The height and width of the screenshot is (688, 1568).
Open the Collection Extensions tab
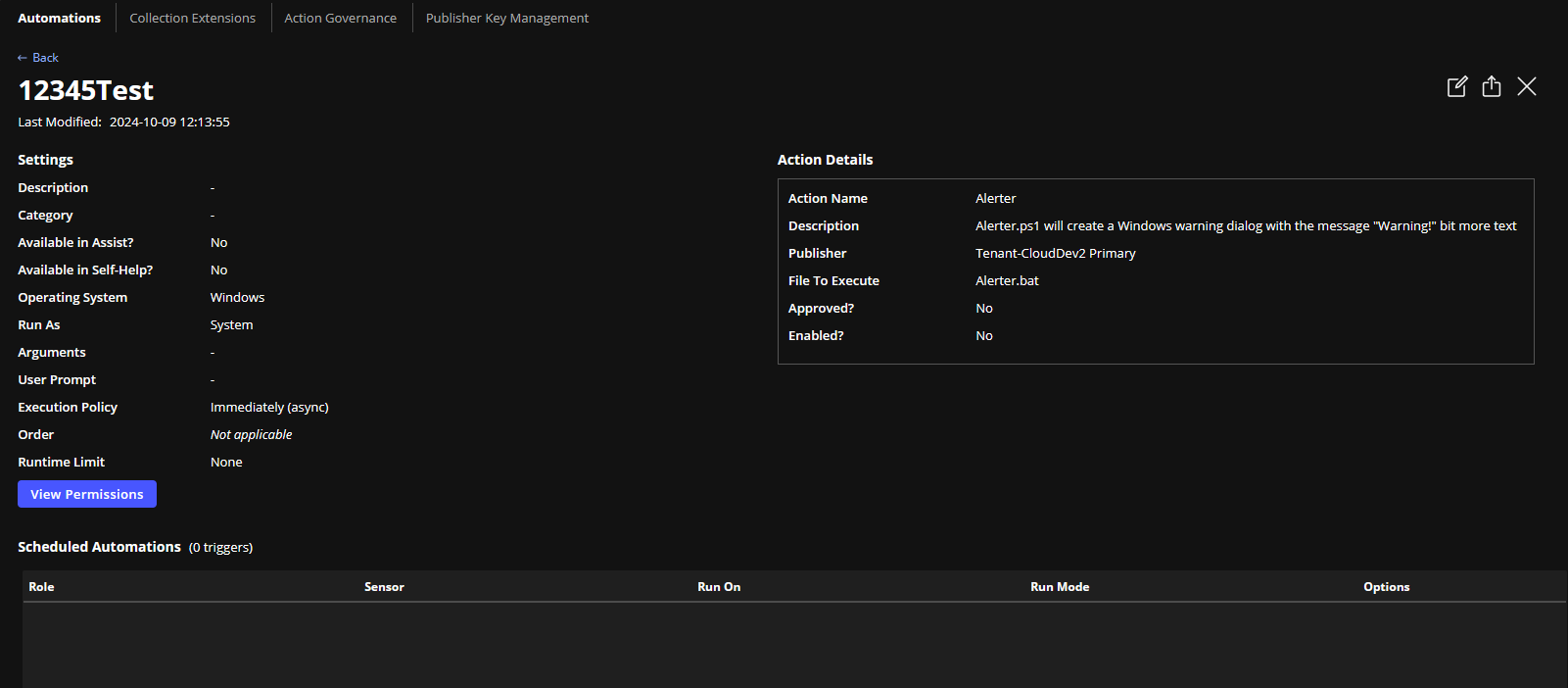[192, 18]
